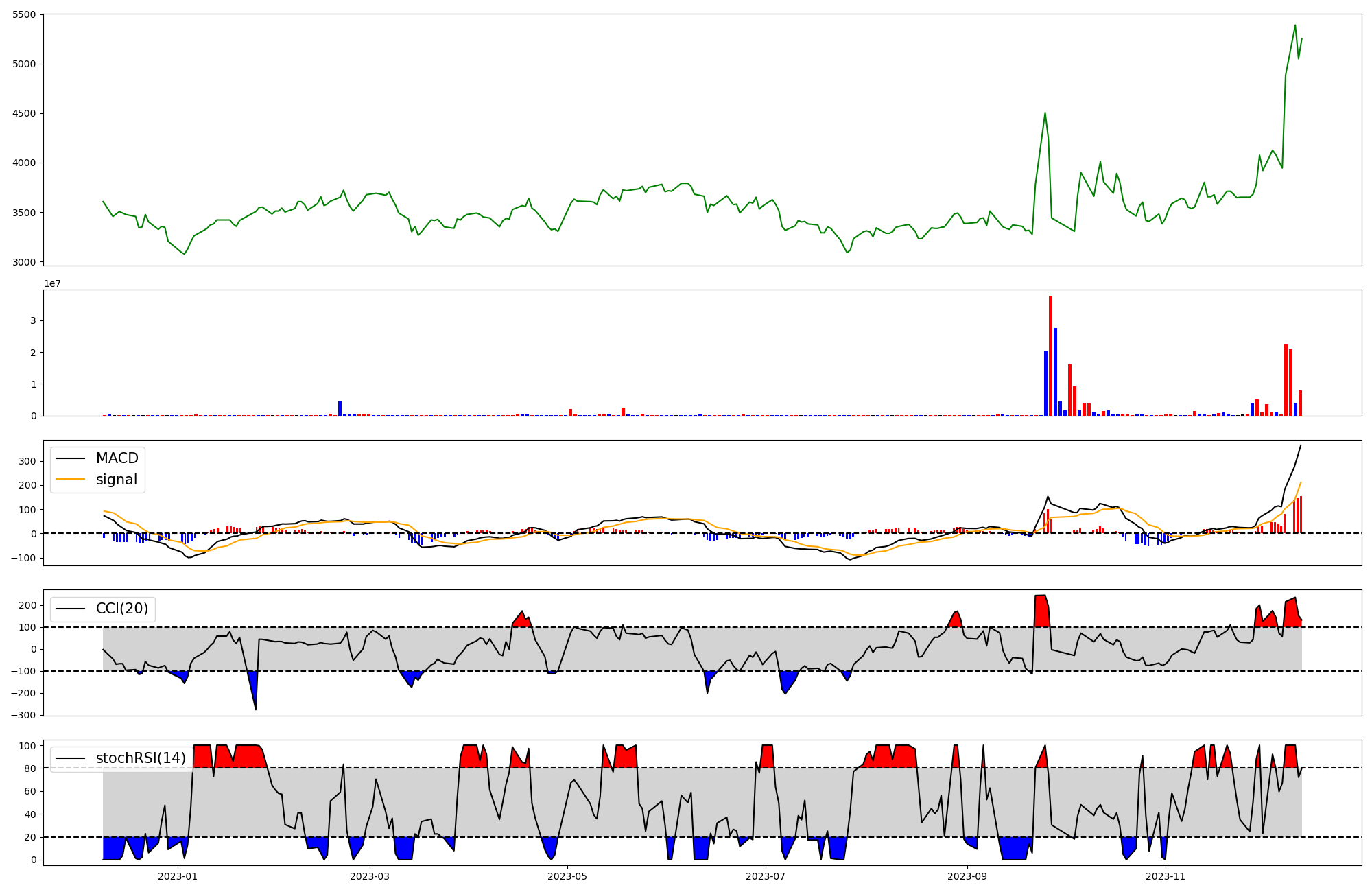Click the signal legend entry
Screen dimensions: 1372x892
[x=116, y=480]
